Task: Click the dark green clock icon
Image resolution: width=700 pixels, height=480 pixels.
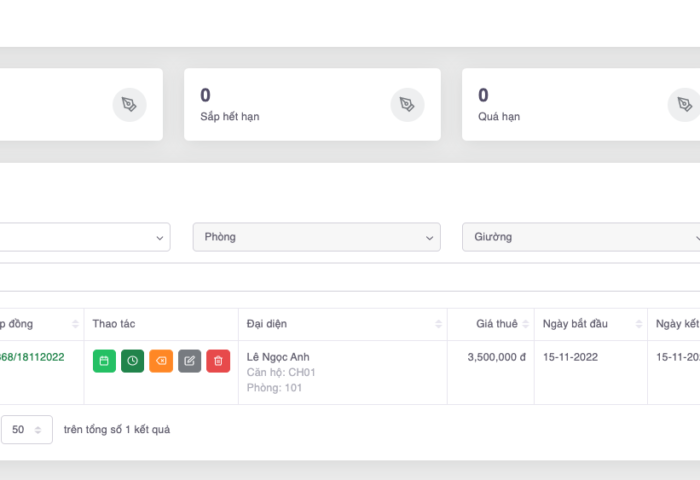Action: [x=132, y=361]
